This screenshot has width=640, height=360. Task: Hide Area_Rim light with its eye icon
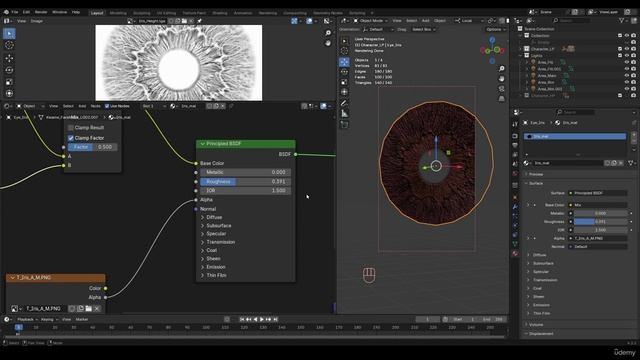[627, 82]
